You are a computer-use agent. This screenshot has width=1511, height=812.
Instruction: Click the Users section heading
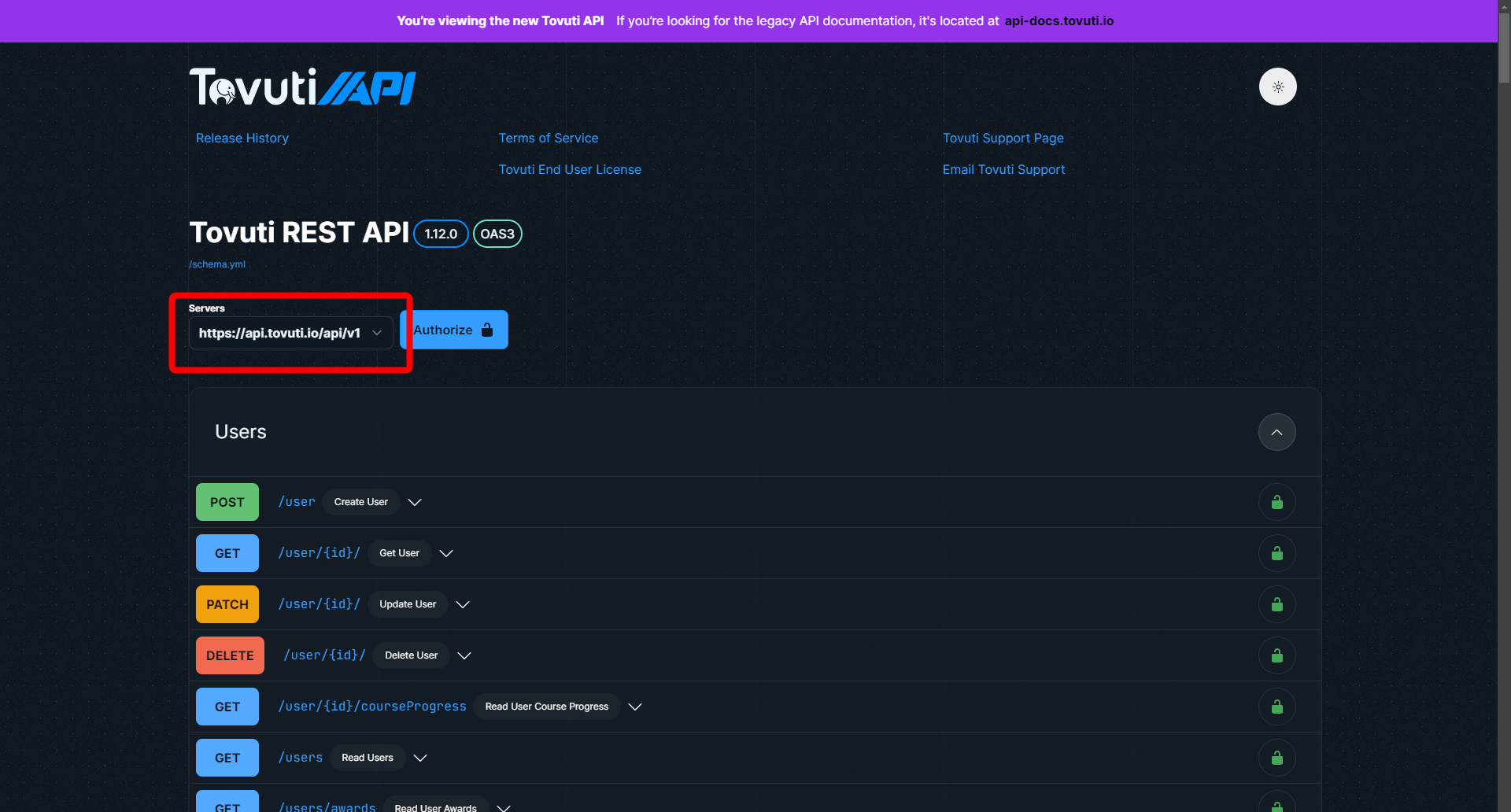pos(241,432)
